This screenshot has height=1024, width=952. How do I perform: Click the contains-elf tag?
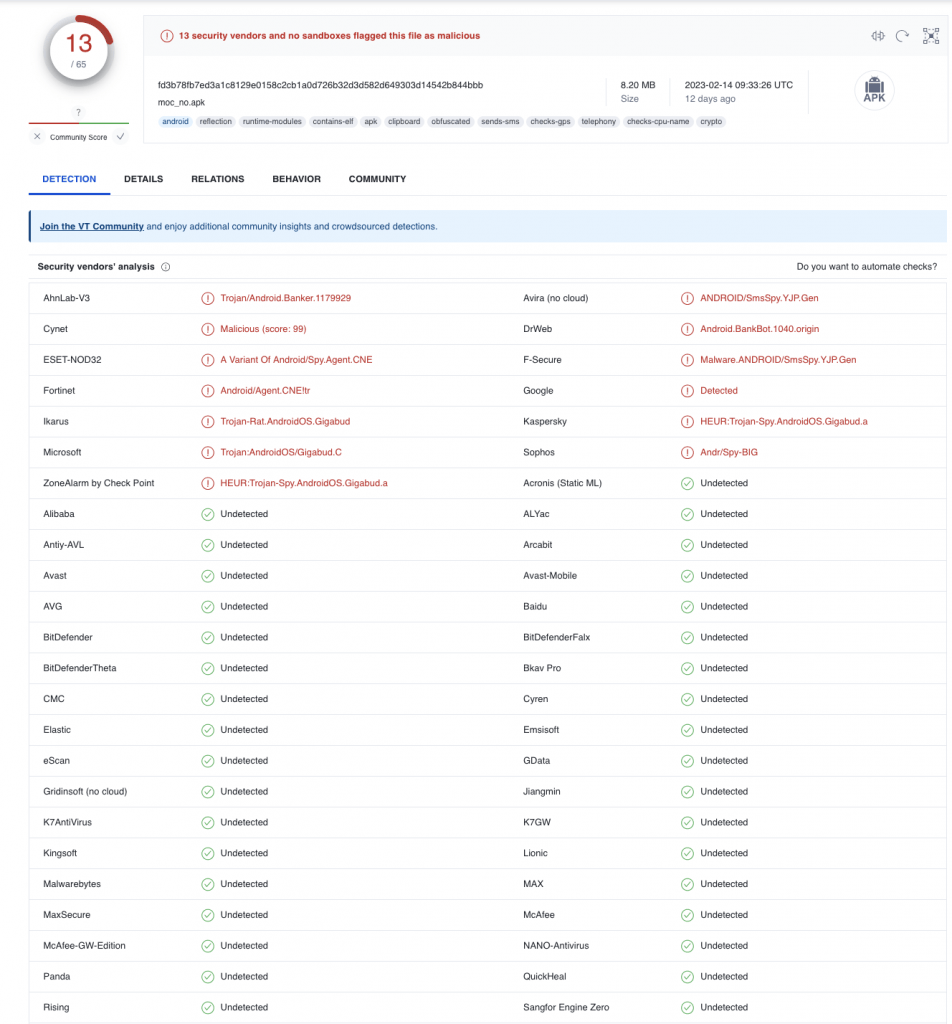[x=333, y=121]
